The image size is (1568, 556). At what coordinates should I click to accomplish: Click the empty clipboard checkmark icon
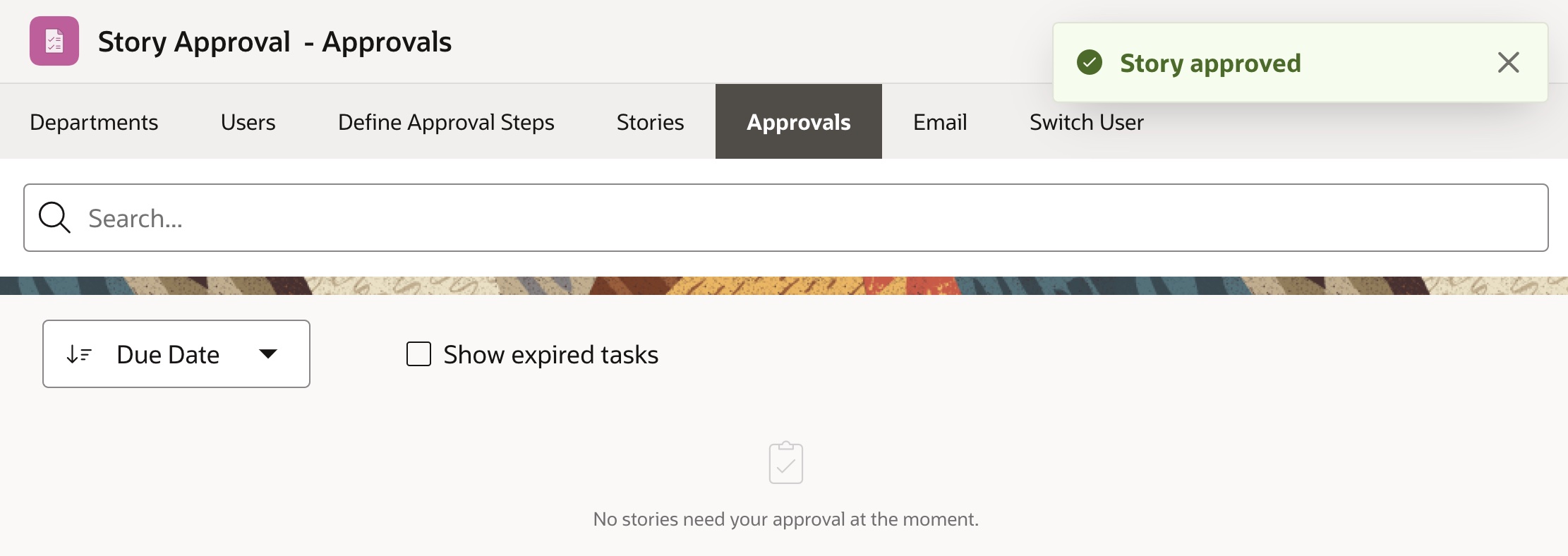[785, 463]
